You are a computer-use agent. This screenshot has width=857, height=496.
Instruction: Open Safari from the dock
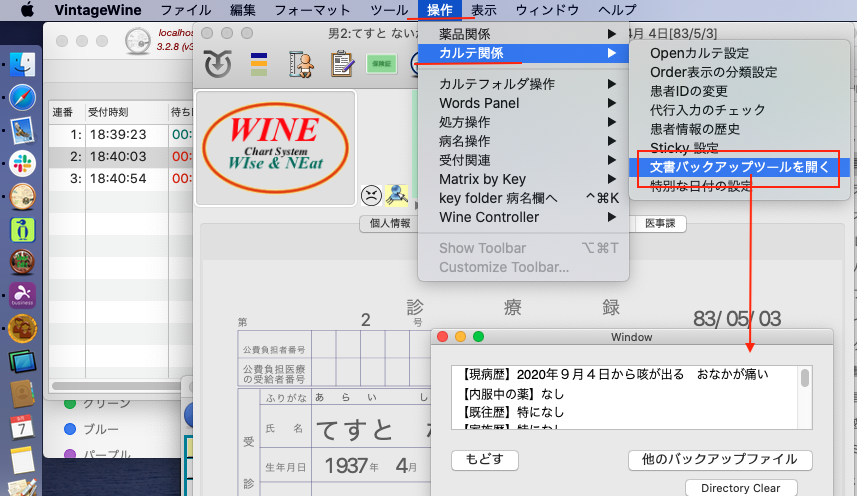point(22,98)
